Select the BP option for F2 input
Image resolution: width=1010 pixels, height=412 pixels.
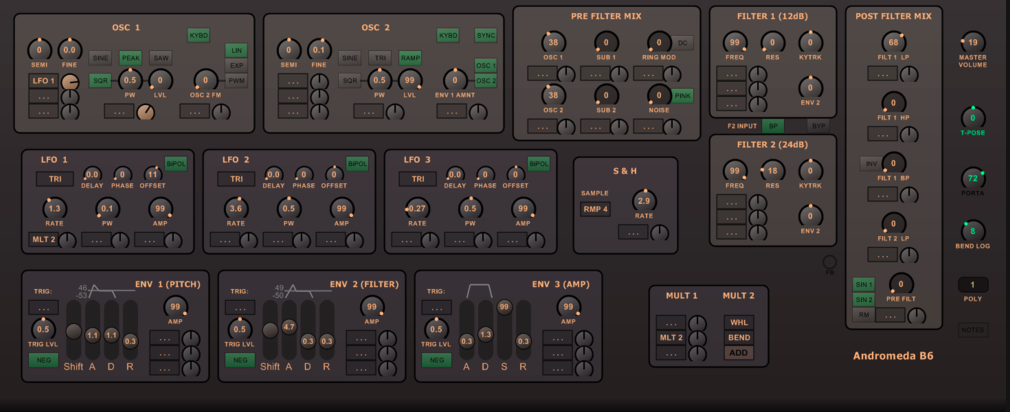click(x=772, y=126)
